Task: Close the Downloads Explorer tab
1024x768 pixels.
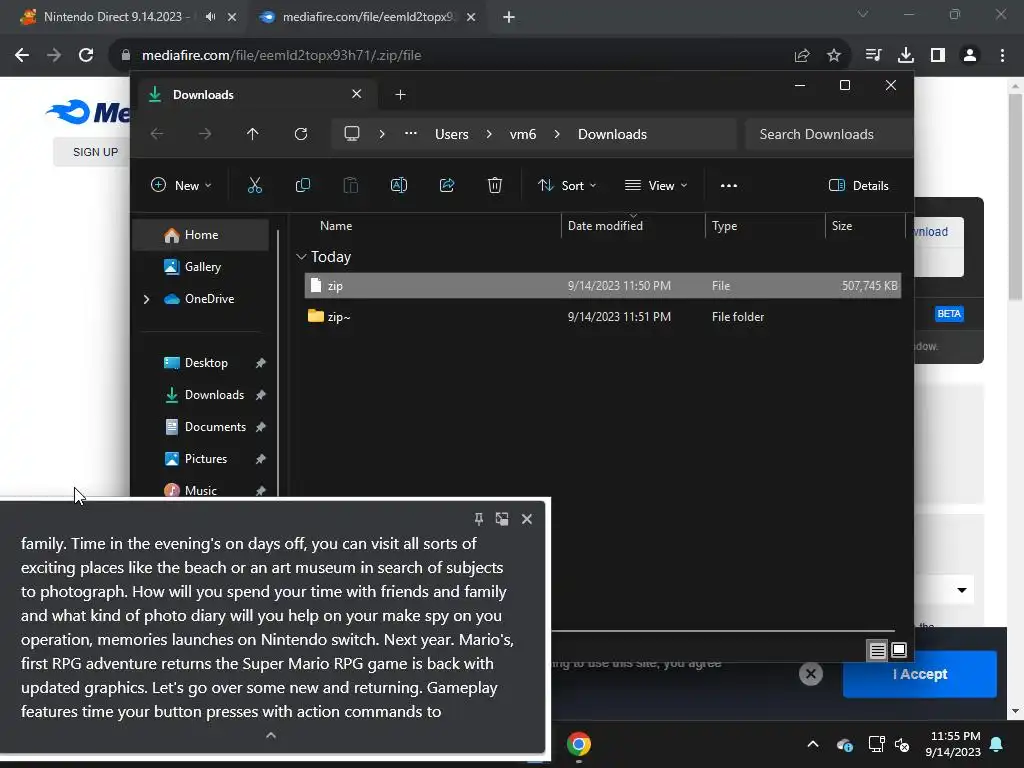Action: (x=357, y=94)
